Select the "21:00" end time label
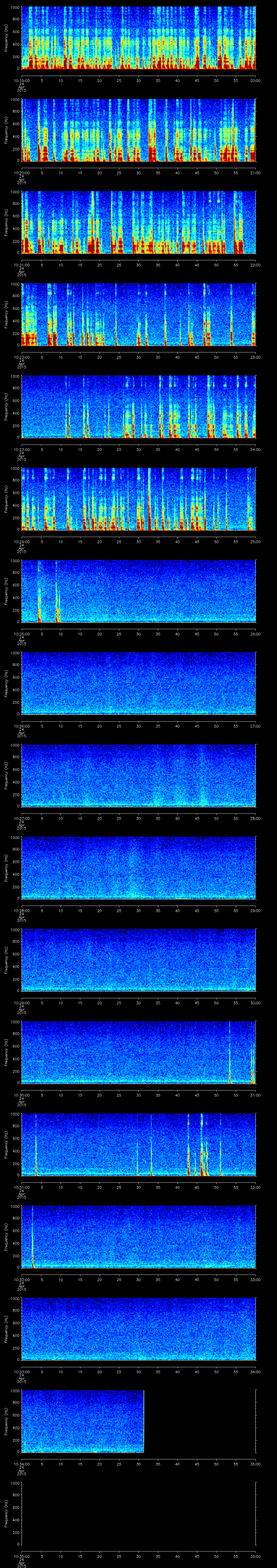Screen dimensions: 277x1568 255,173
